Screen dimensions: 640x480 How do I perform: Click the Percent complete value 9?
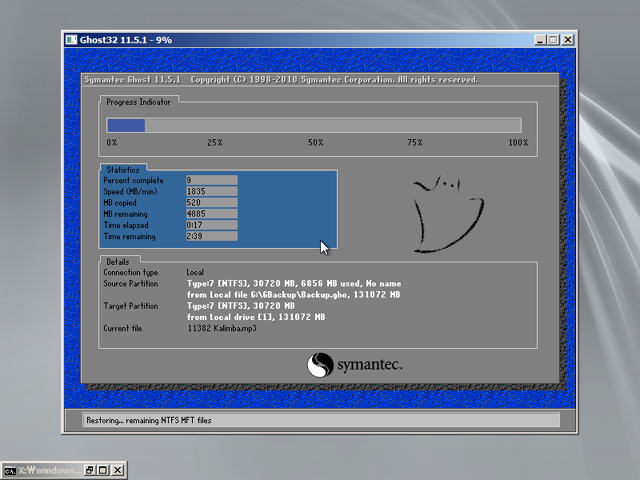pos(211,180)
